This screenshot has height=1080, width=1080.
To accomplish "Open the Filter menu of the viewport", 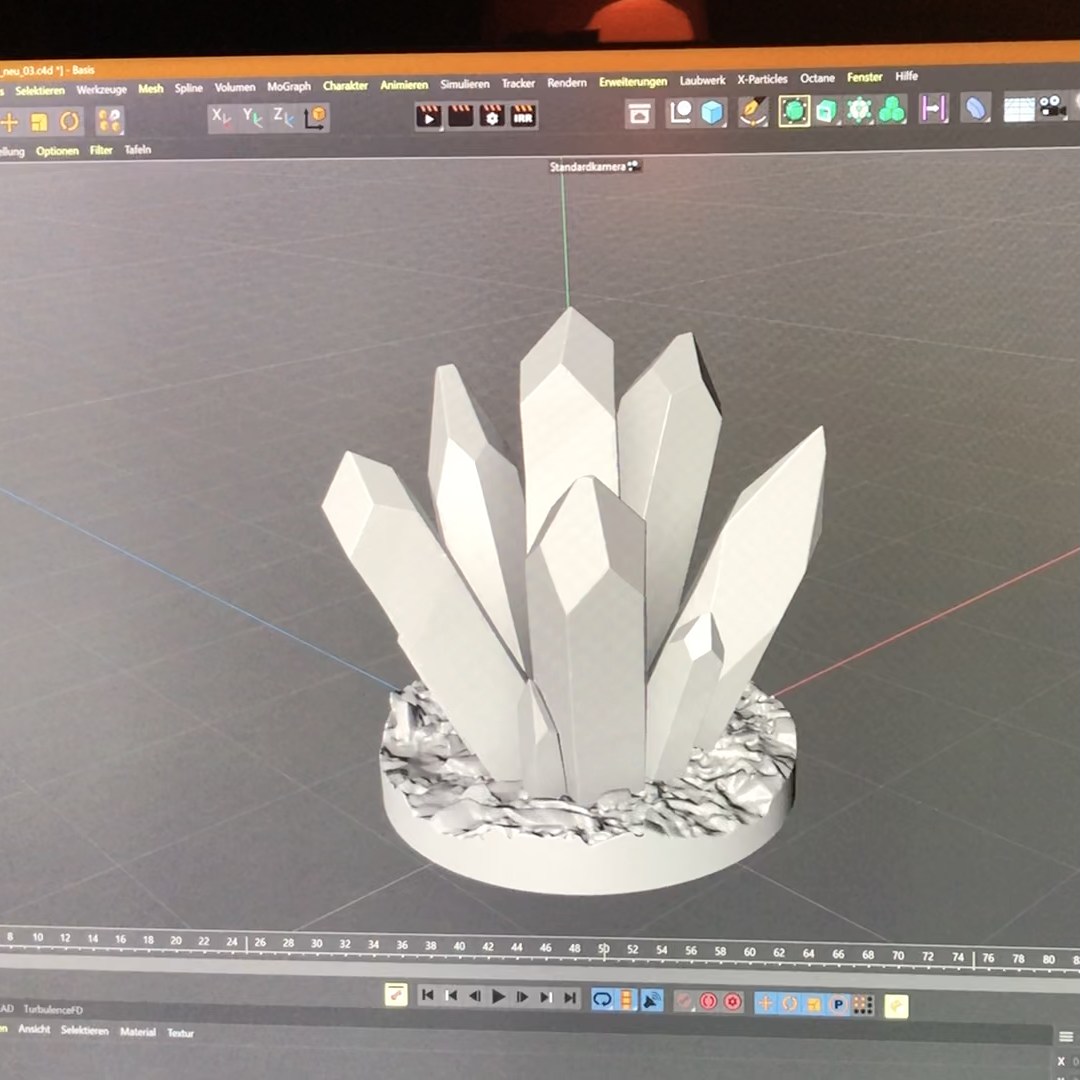I will coord(101,150).
